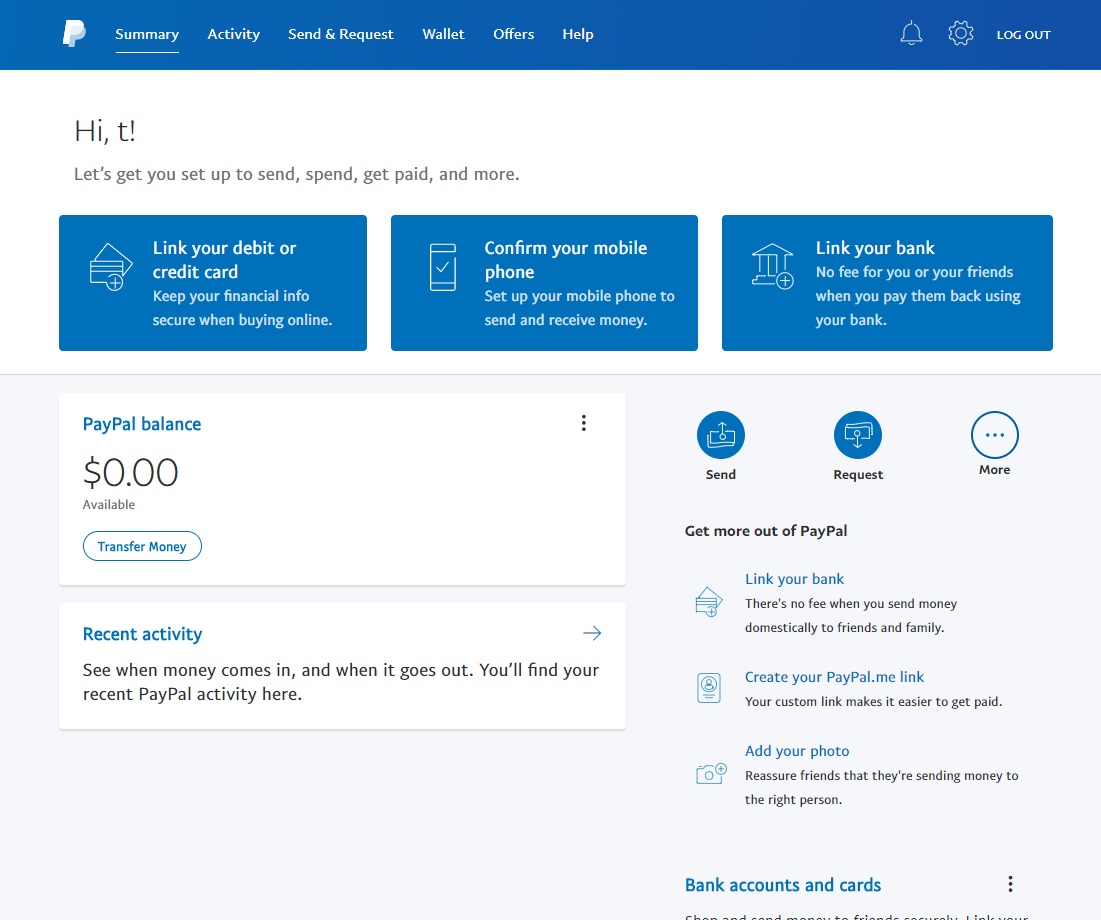The image size is (1101, 920).
Task: Click the PayPal logo icon
Action: [74, 34]
